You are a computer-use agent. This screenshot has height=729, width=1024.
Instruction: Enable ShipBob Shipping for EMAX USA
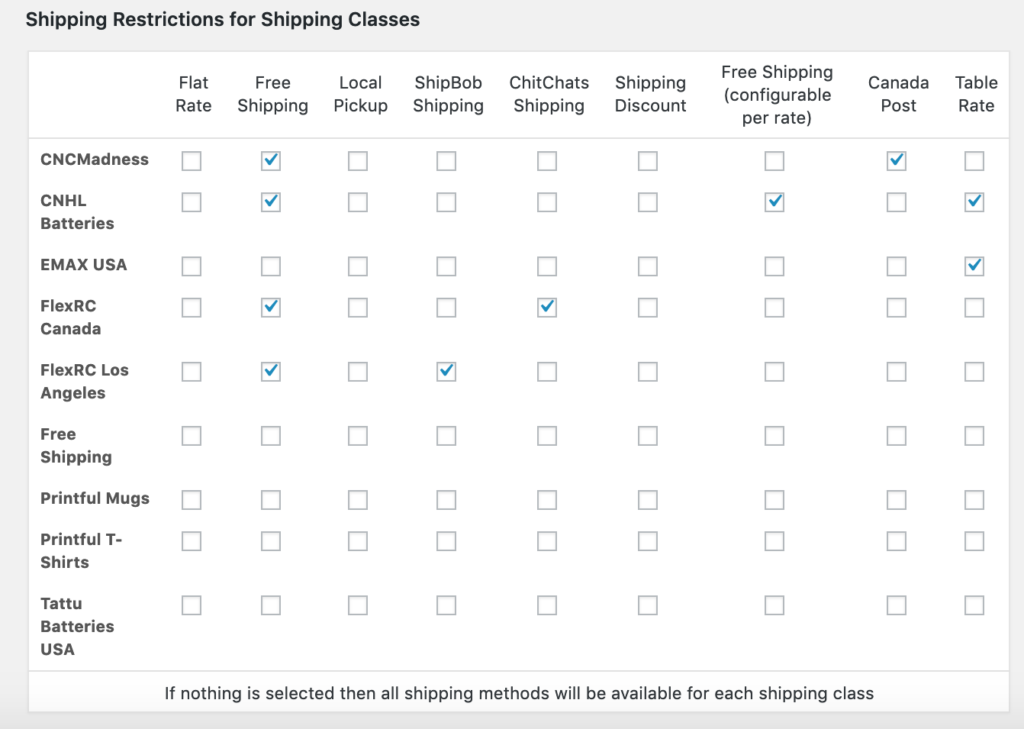tap(446, 266)
